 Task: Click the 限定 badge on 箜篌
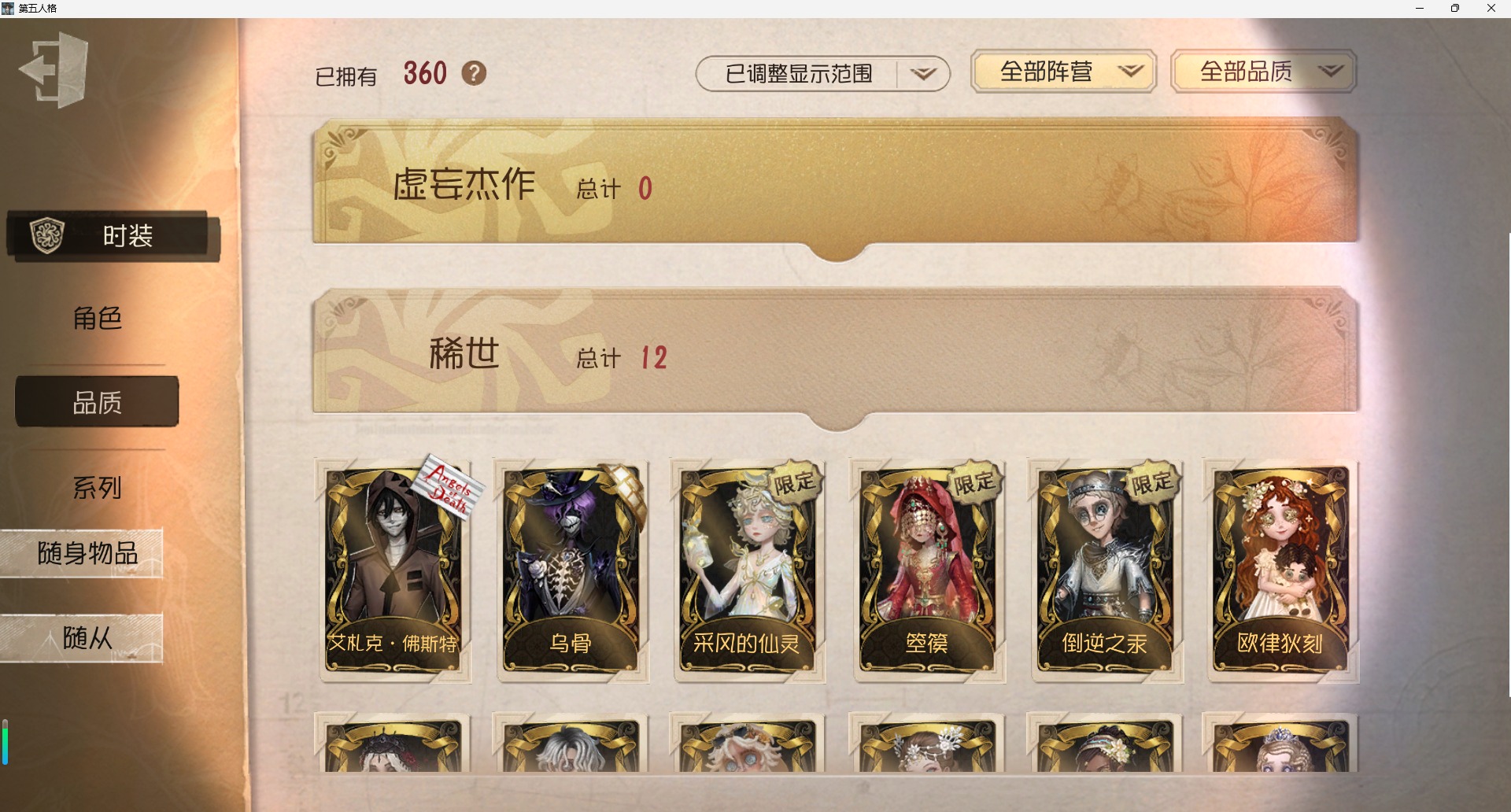click(x=973, y=482)
